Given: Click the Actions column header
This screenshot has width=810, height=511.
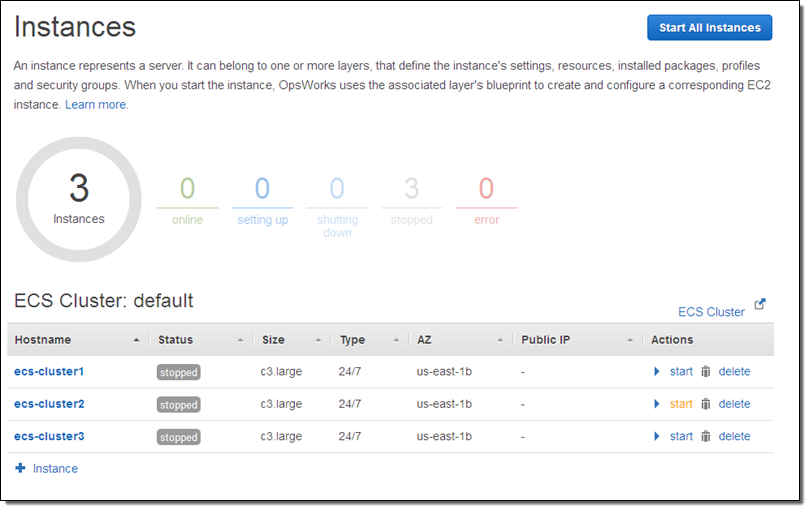Looking at the screenshot, I should [x=672, y=340].
